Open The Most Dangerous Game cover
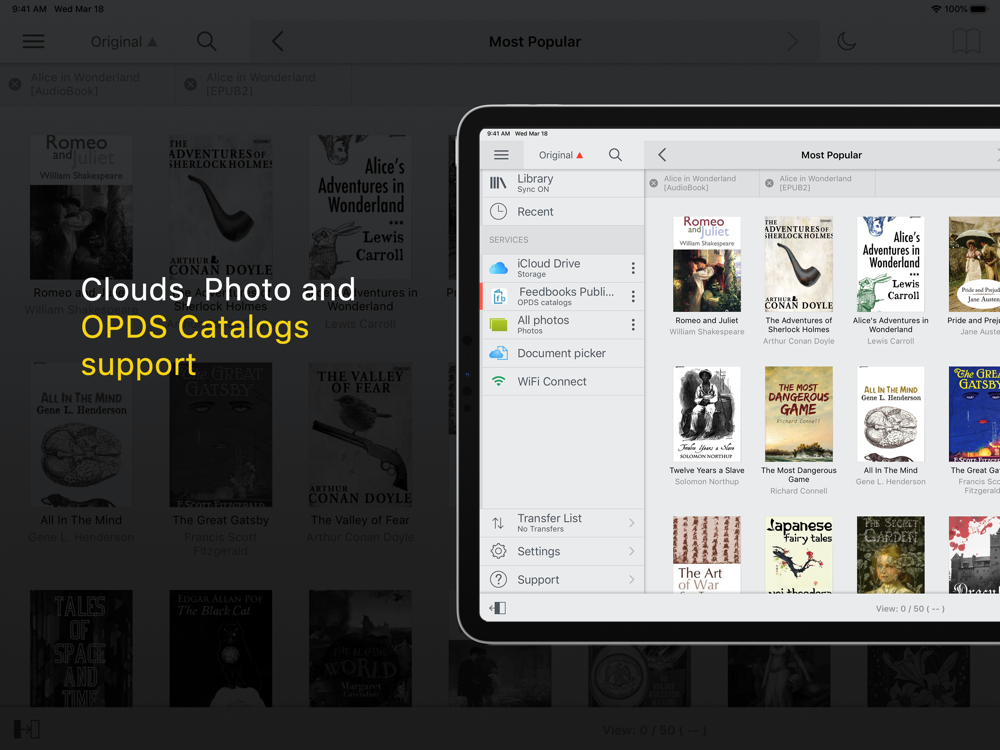 [798, 414]
